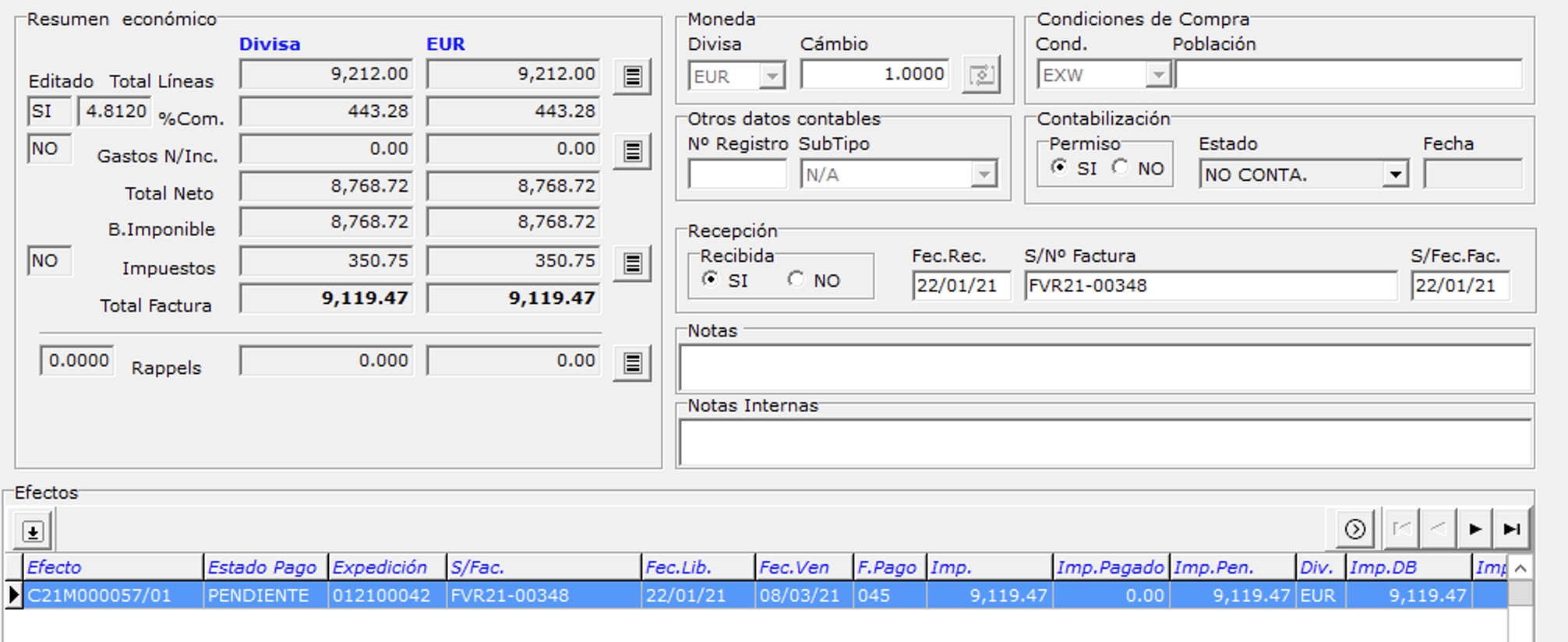This screenshot has height=642, width=1568.
Task: Select effect row C21M000057/01
Action: coord(100,596)
